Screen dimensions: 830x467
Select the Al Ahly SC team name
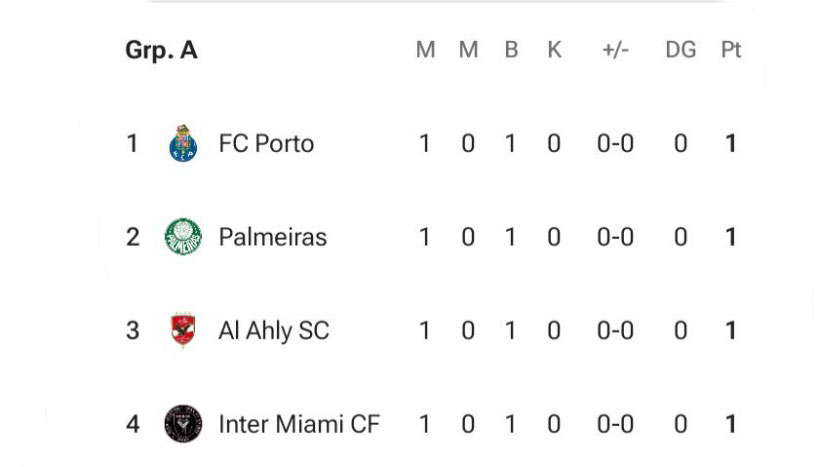pyautogui.click(x=273, y=330)
